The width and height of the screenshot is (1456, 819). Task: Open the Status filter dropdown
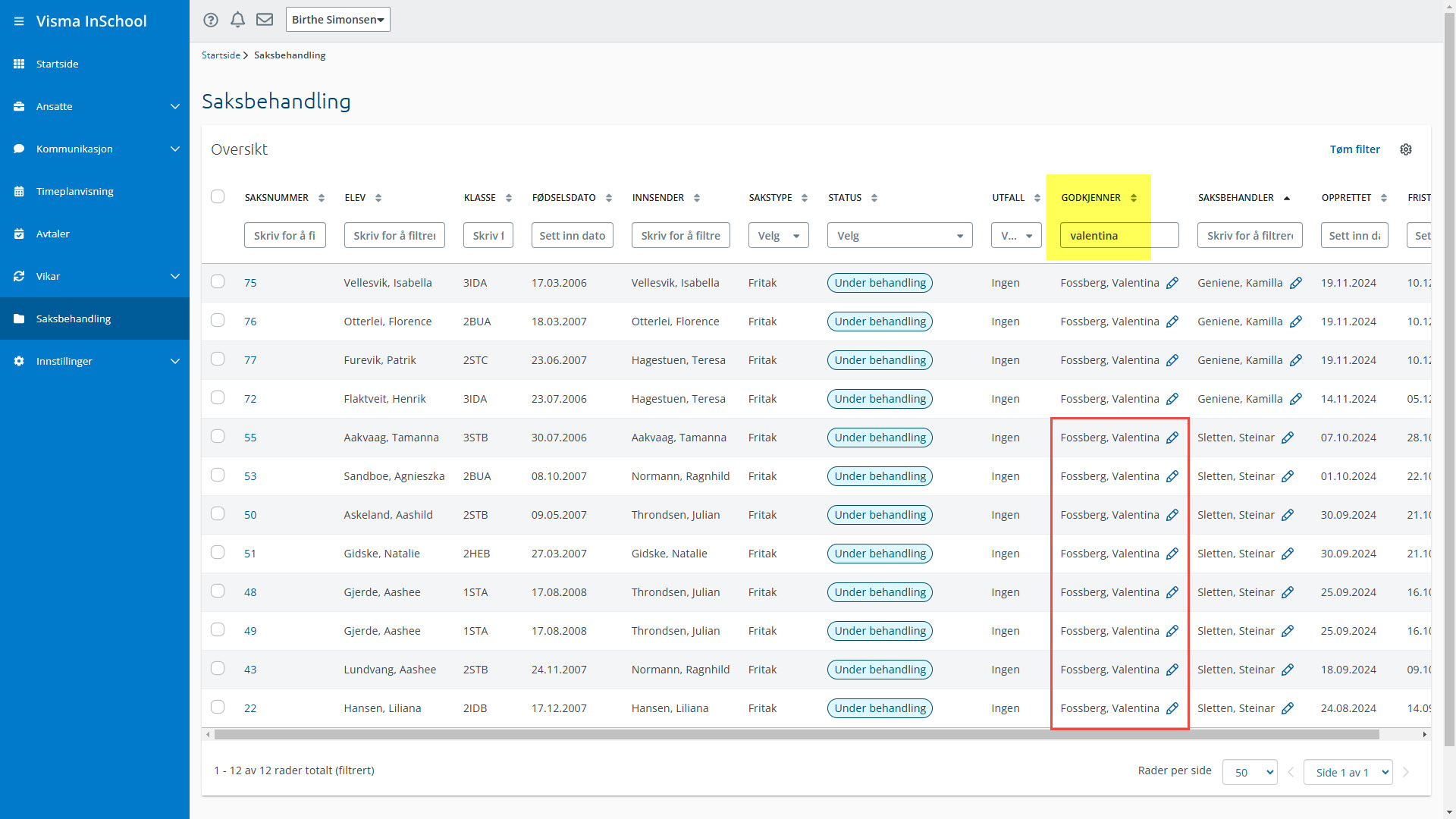click(x=899, y=236)
